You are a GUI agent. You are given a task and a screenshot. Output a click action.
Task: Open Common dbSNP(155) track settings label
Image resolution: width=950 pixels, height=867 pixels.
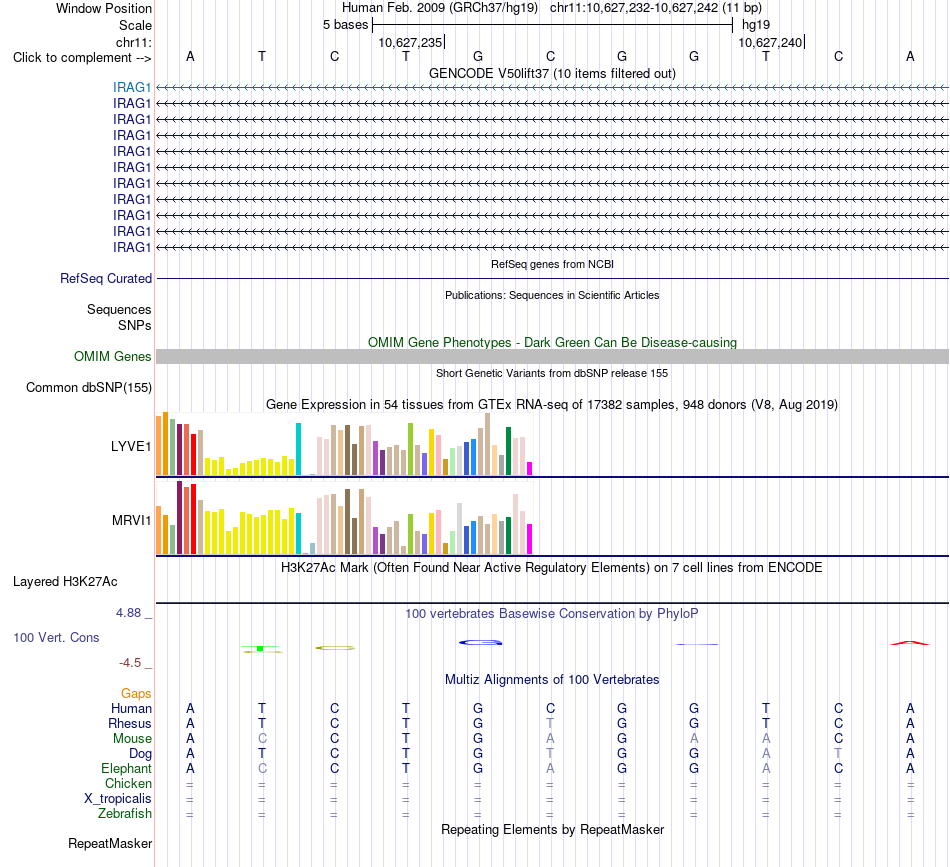pos(89,388)
